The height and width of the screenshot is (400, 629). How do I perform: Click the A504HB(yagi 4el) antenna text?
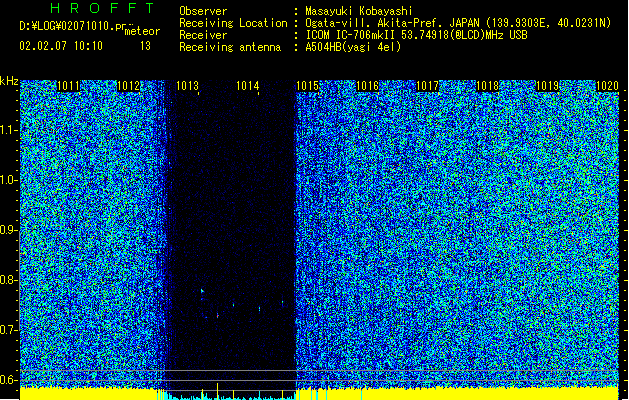tap(353, 47)
